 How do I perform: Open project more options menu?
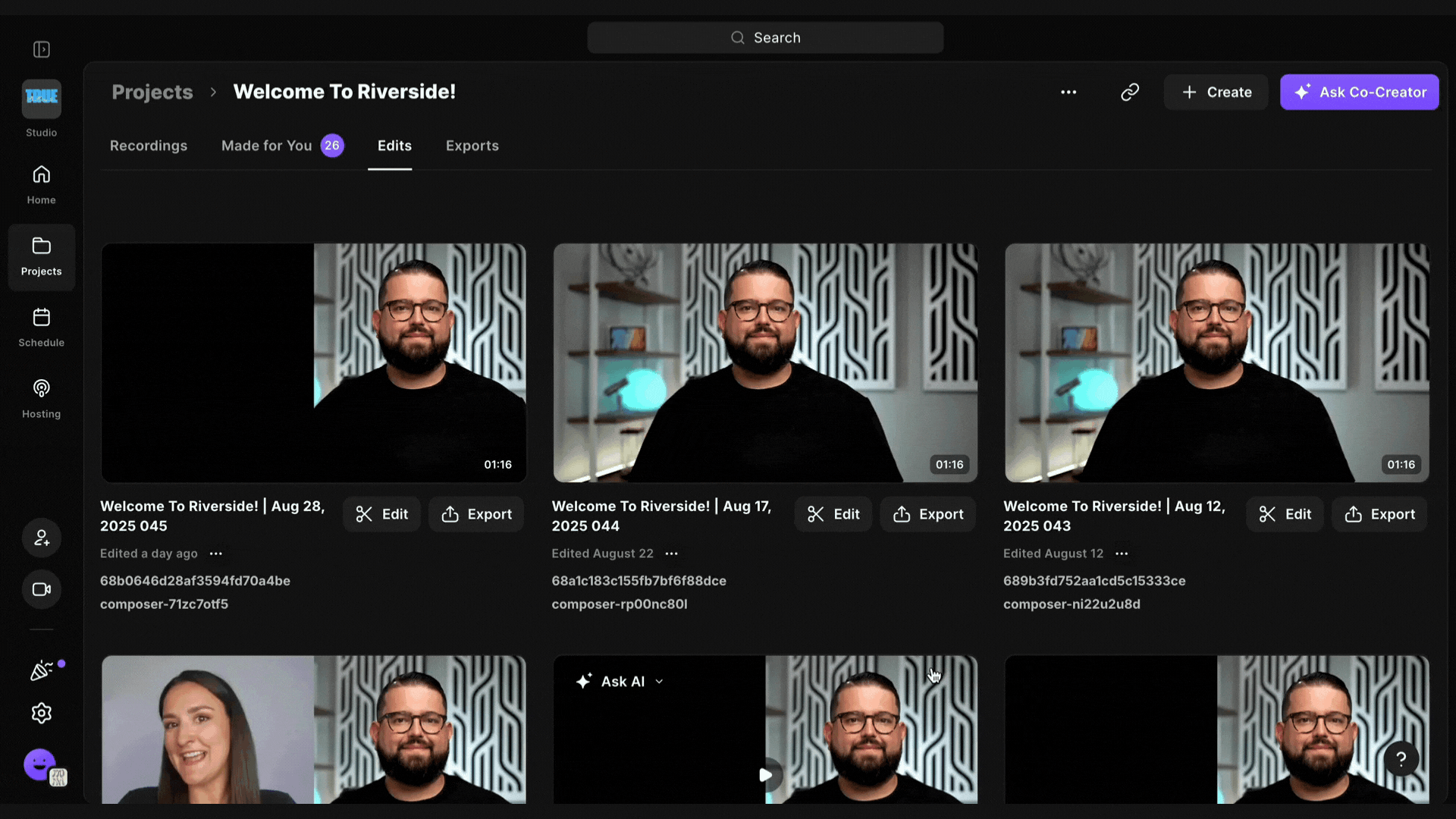click(1068, 92)
